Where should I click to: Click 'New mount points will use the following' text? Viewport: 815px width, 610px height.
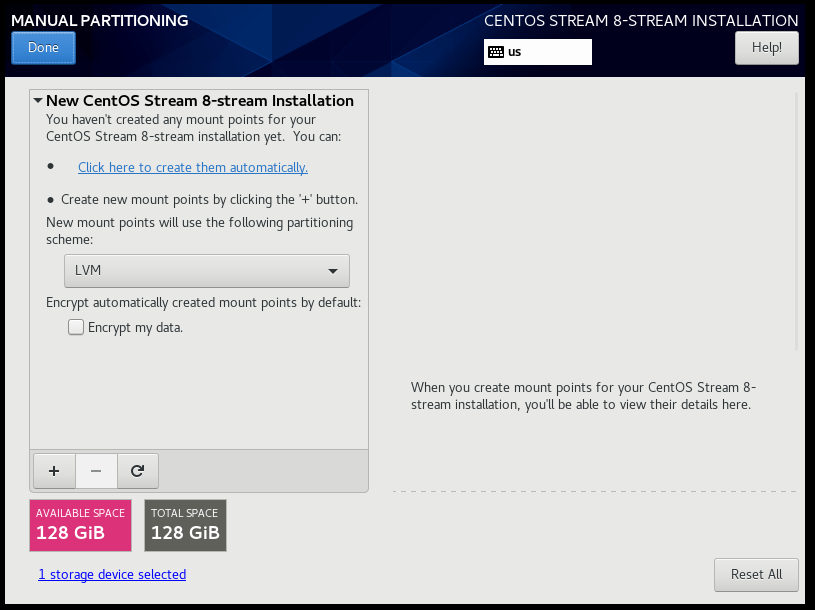click(200, 231)
